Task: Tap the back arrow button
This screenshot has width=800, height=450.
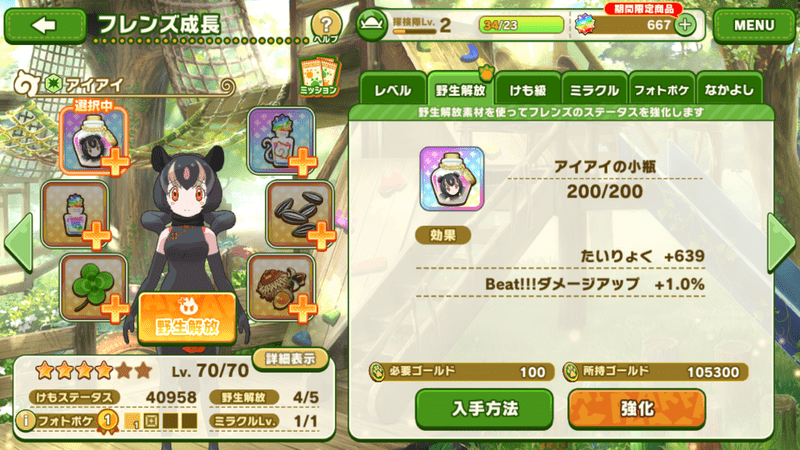Action: pyautogui.click(x=45, y=25)
